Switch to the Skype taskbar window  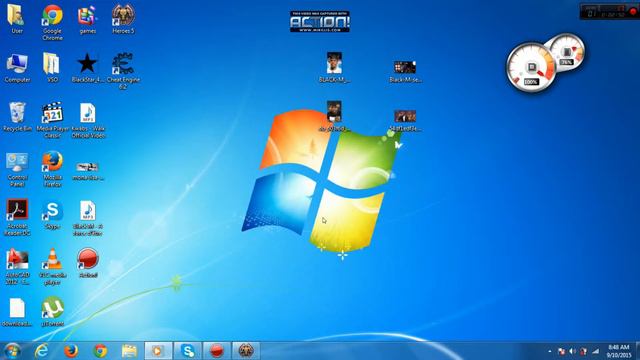coord(187,351)
